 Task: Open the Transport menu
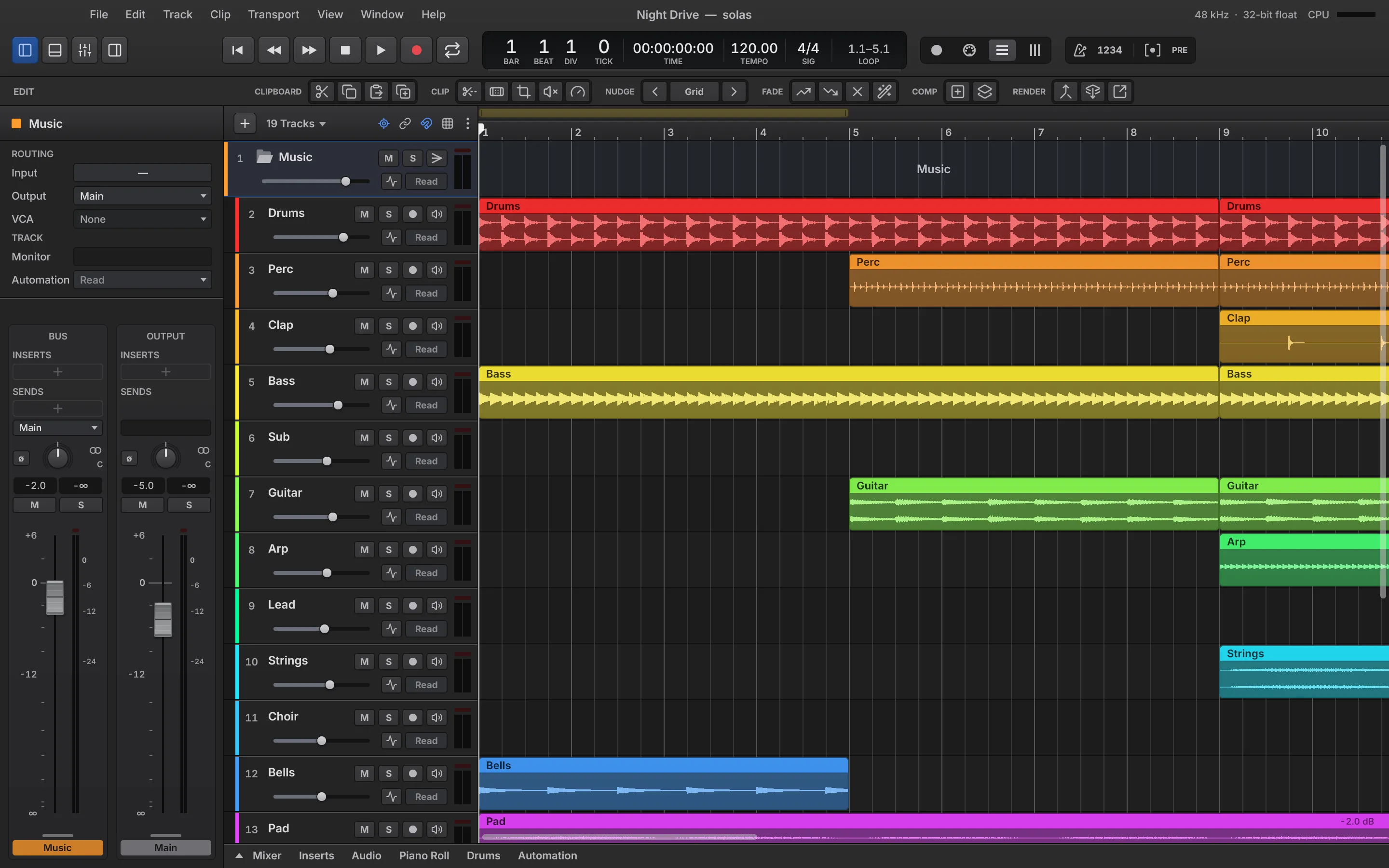(x=273, y=14)
